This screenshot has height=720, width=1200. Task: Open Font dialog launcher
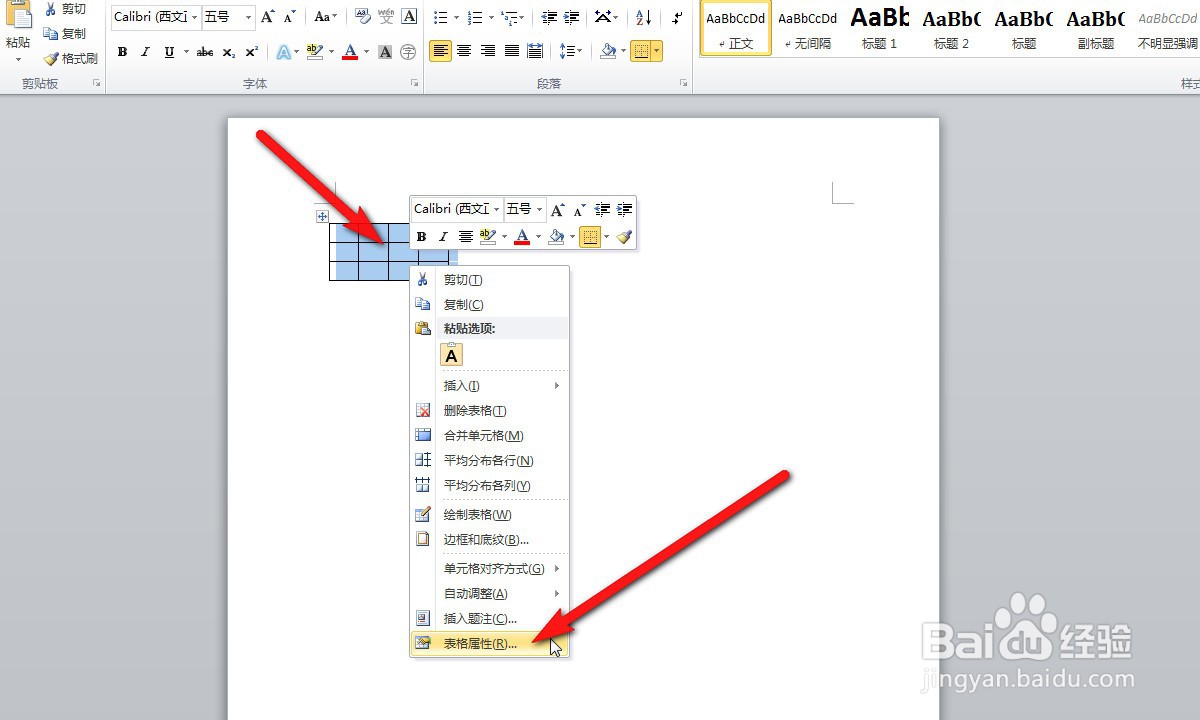pyautogui.click(x=414, y=85)
